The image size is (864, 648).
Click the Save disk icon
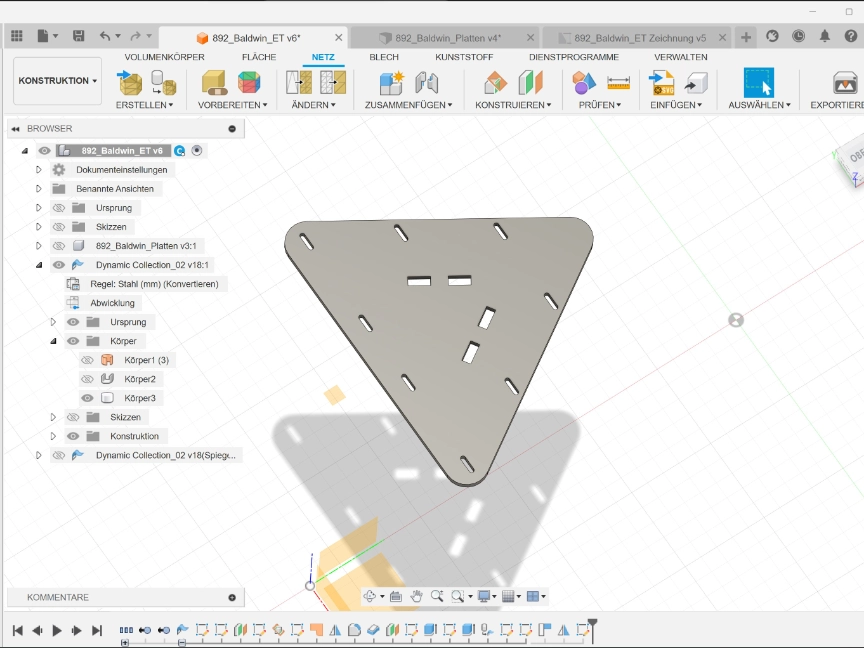click(x=79, y=36)
